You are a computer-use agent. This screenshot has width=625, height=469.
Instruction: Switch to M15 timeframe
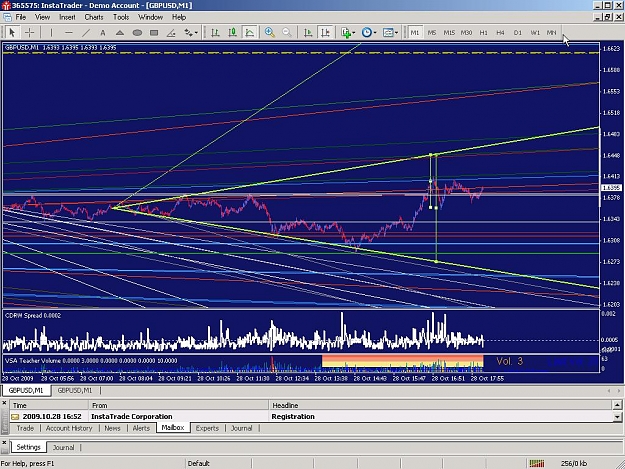[x=449, y=32]
